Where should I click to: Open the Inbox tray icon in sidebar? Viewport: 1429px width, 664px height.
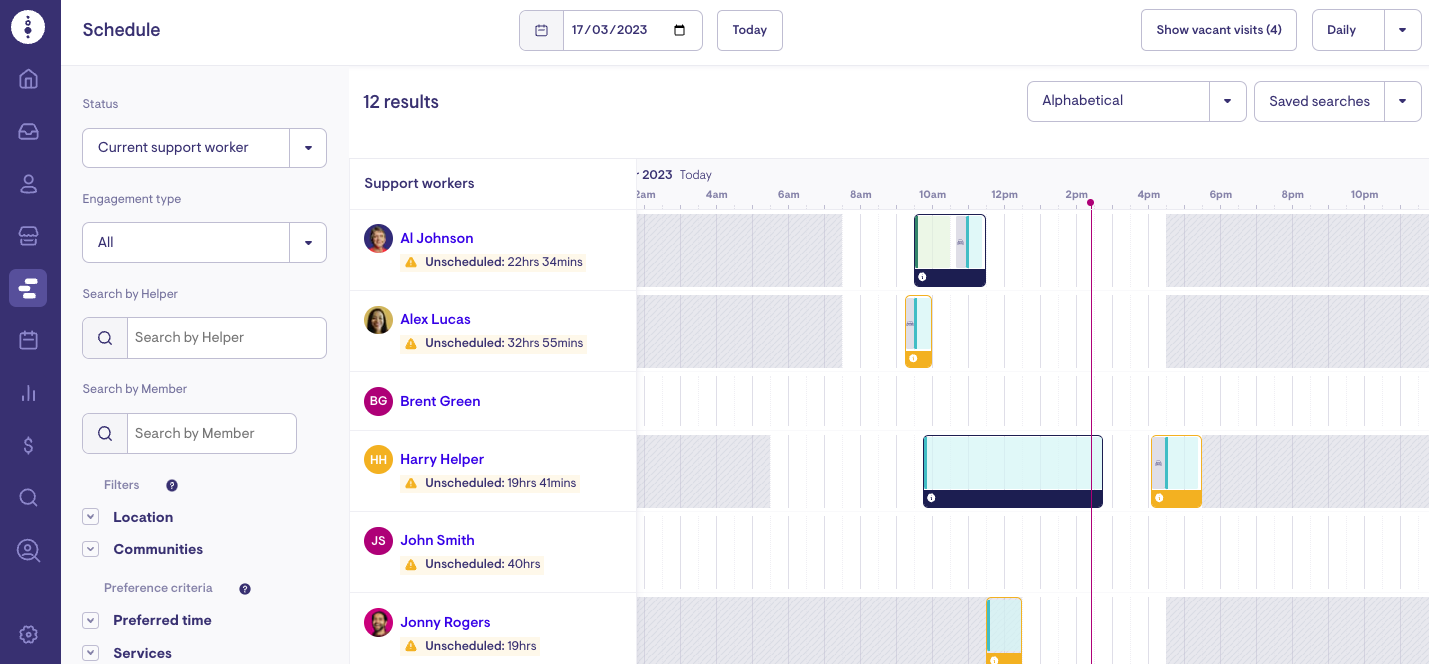(28, 131)
